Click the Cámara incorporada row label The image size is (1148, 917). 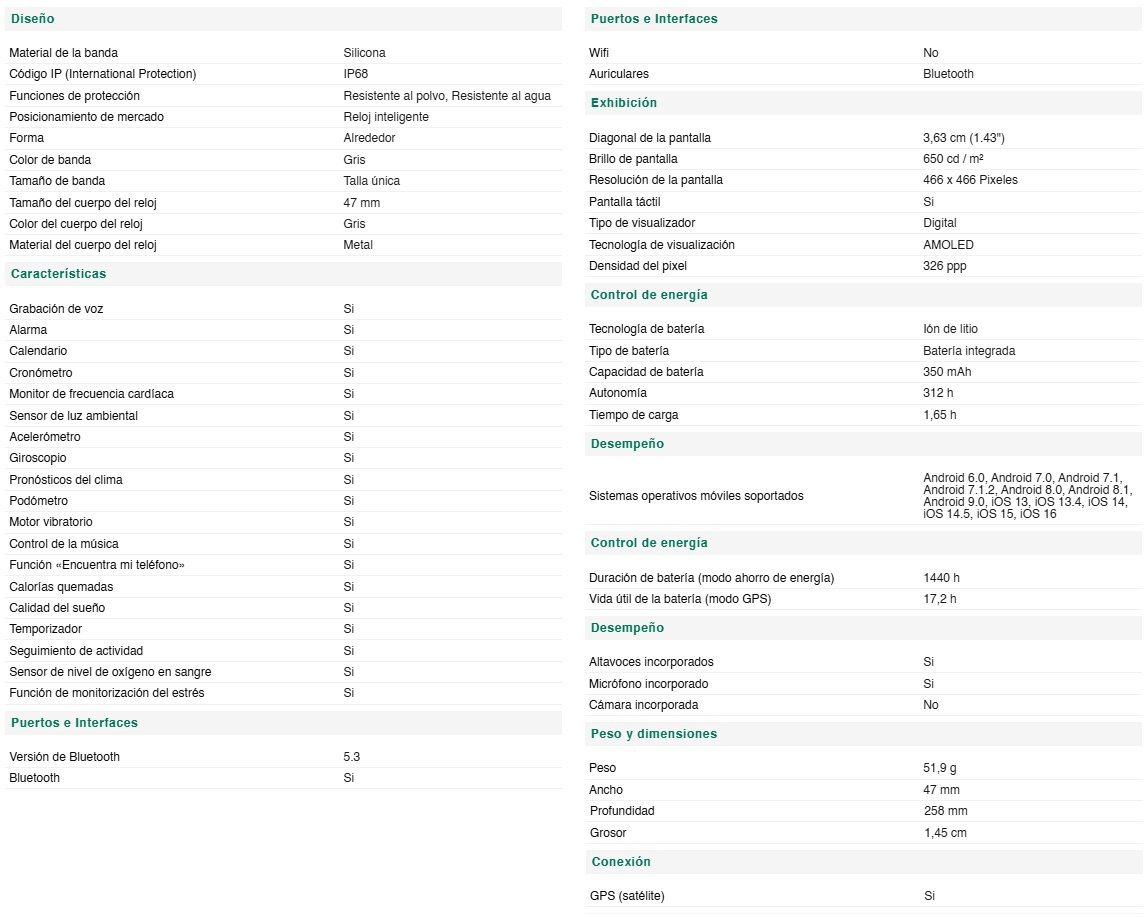pyautogui.click(x=644, y=705)
